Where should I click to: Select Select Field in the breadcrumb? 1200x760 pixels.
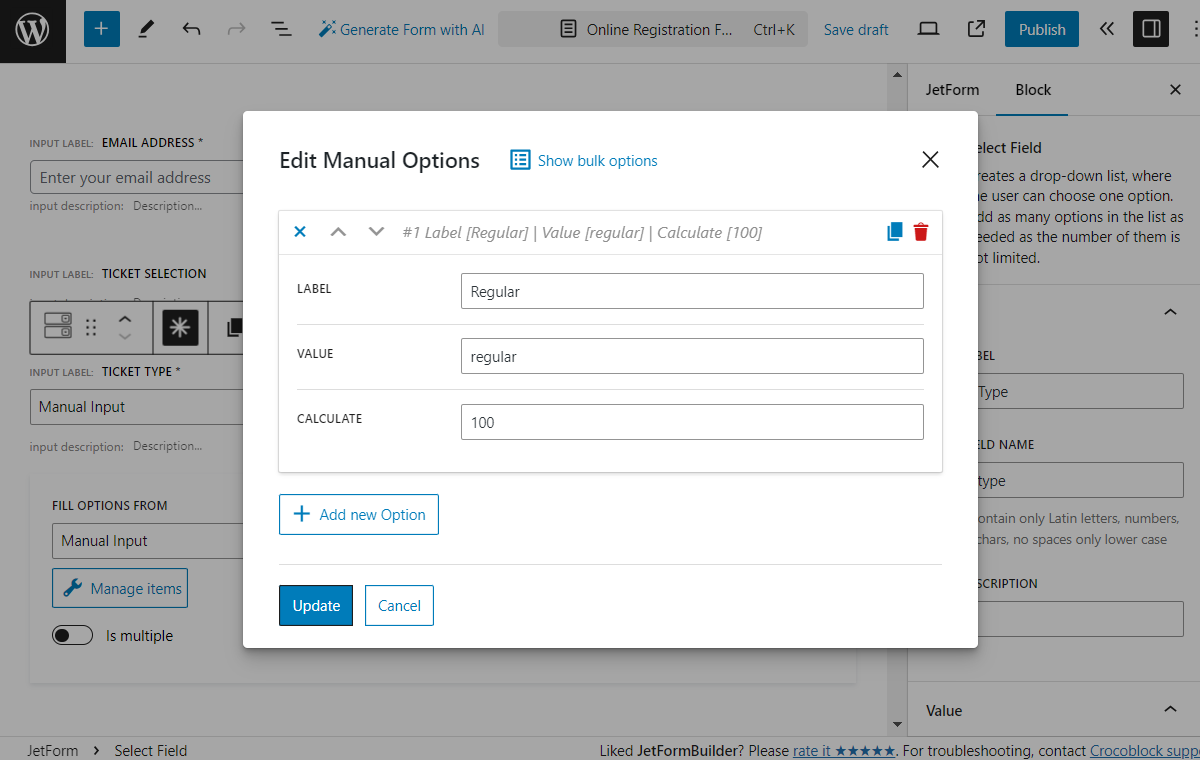(x=151, y=750)
